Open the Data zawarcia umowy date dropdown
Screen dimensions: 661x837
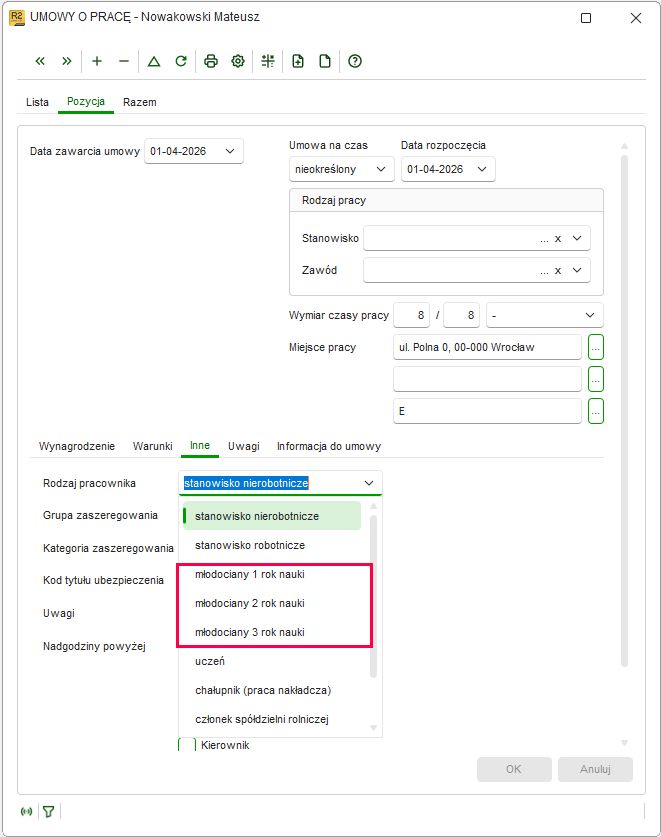click(230, 151)
